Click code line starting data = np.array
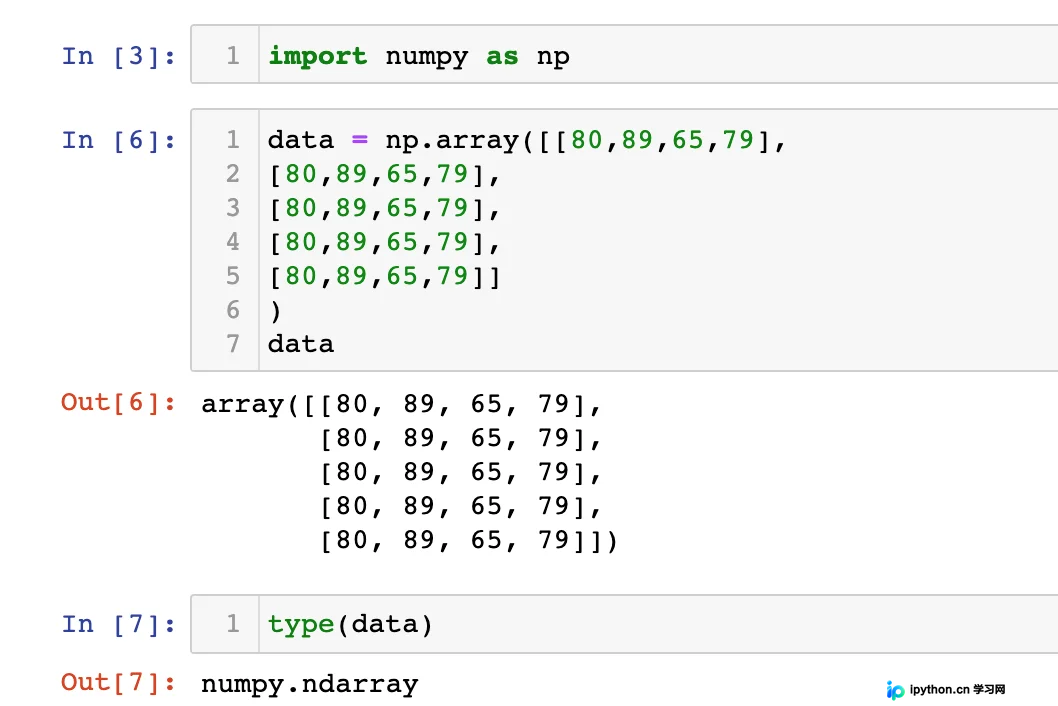Viewport: 1058px width, 706px height. click(x=527, y=140)
